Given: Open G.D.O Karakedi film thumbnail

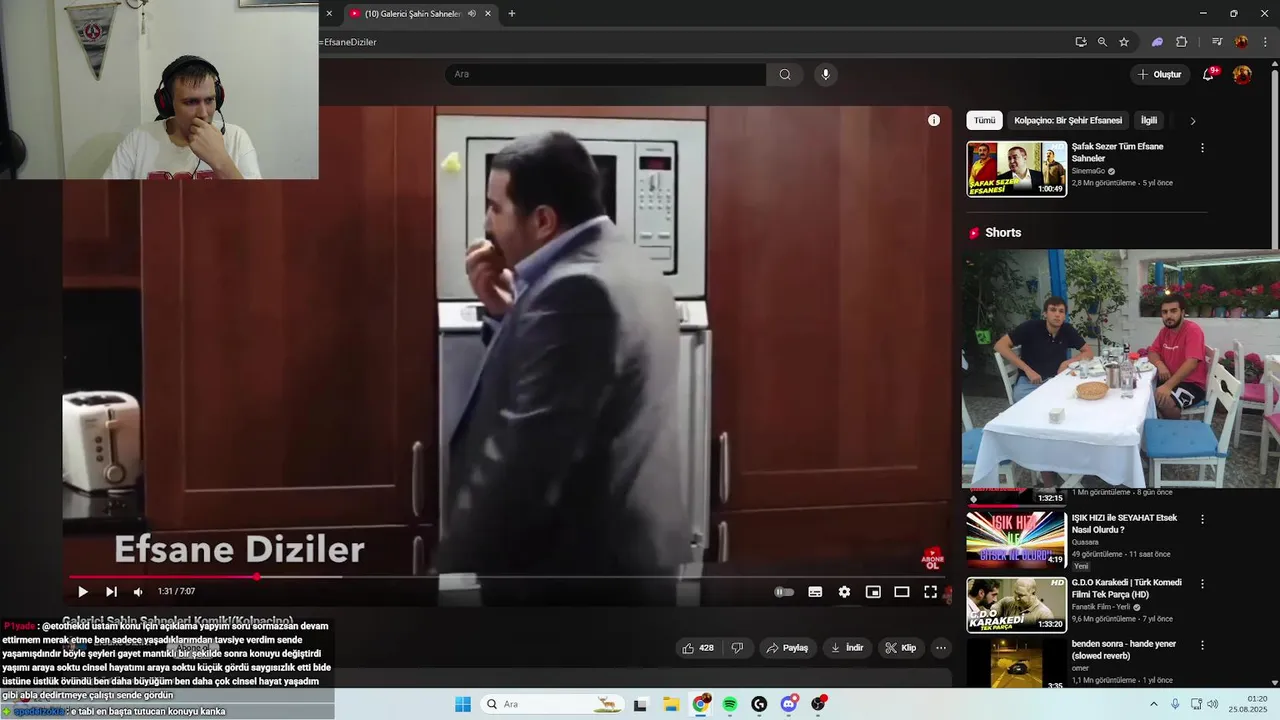Looking at the screenshot, I should coord(1016,605).
